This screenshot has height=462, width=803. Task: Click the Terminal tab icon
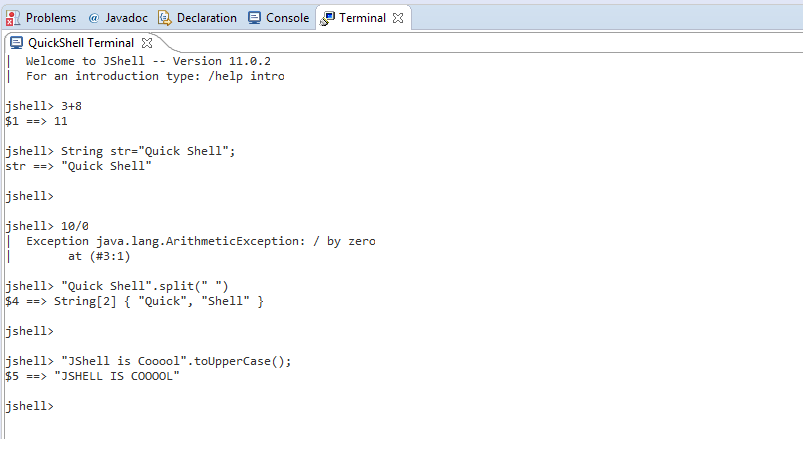327,18
